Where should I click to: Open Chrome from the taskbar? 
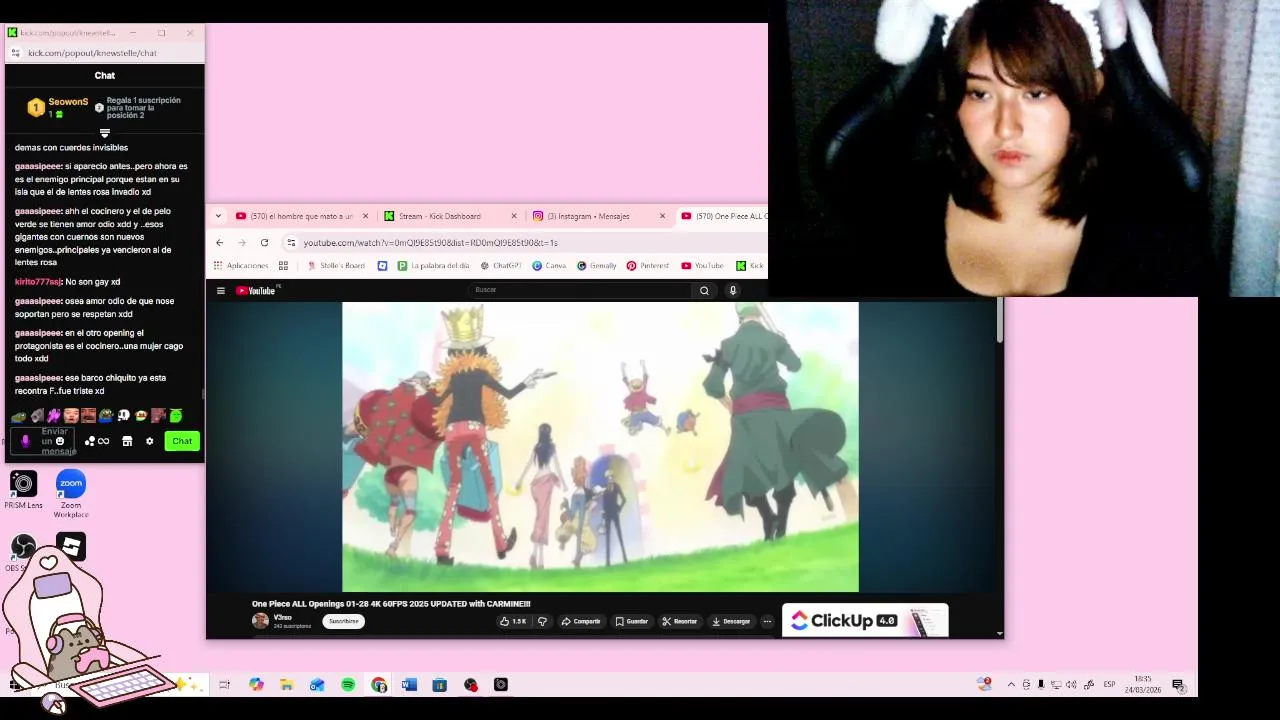(378, 685)
